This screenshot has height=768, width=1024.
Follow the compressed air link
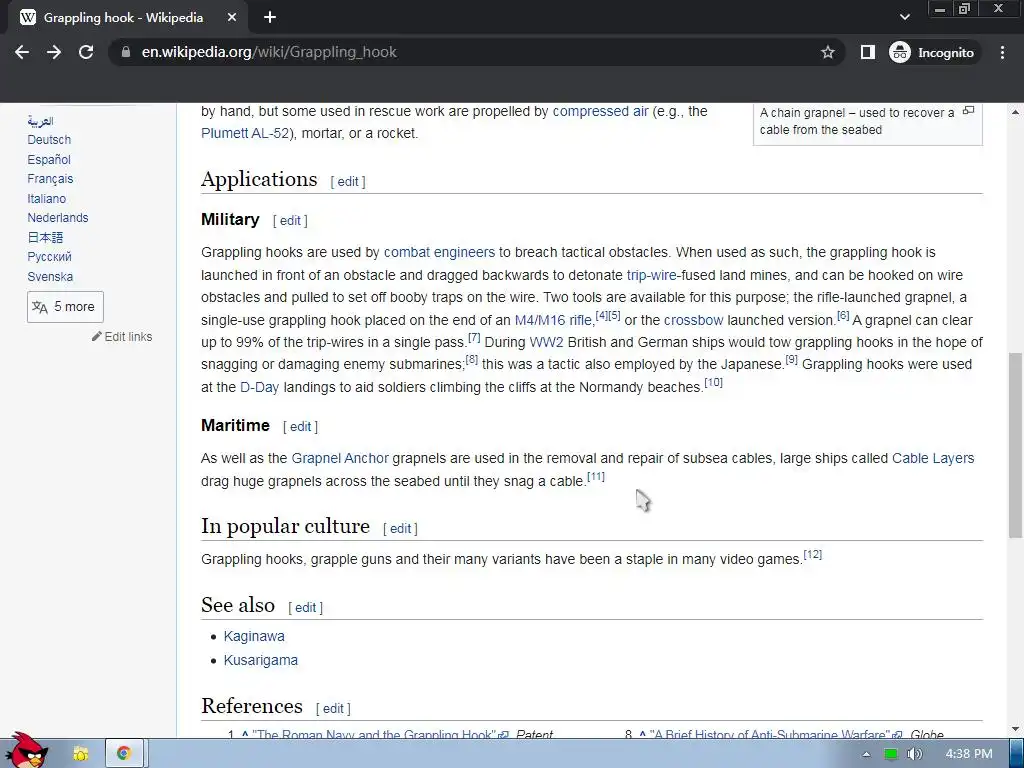(600, 111)
